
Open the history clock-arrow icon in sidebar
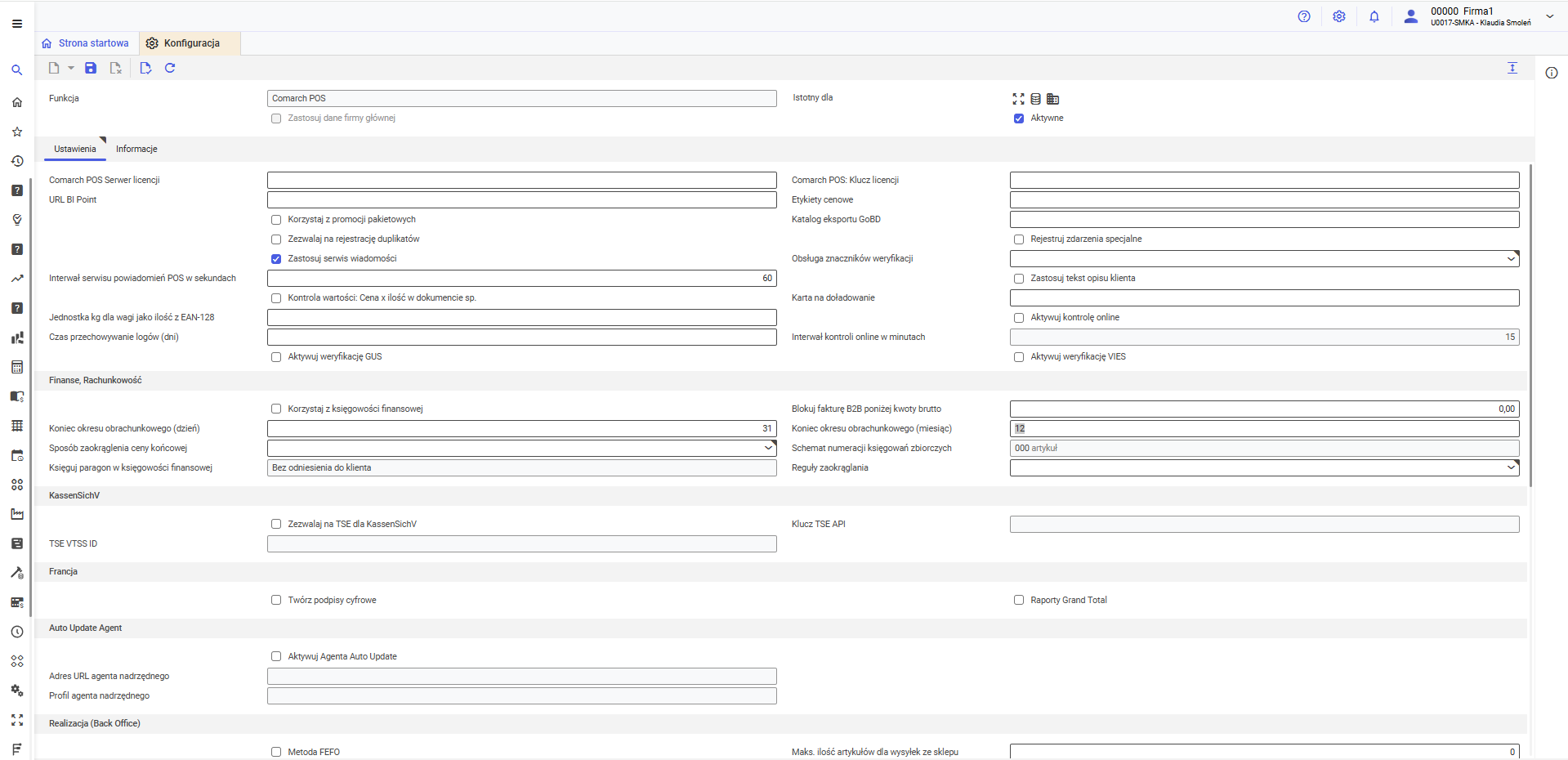pyautogui.click(x=17, y=161)
